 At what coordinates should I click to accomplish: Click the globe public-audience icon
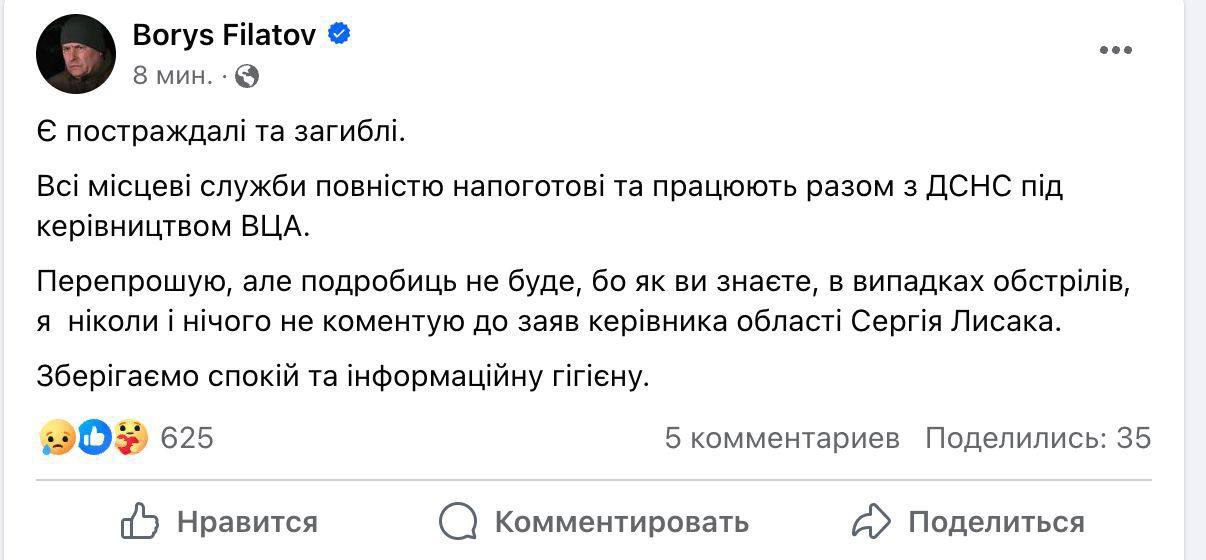pos(247,75)
